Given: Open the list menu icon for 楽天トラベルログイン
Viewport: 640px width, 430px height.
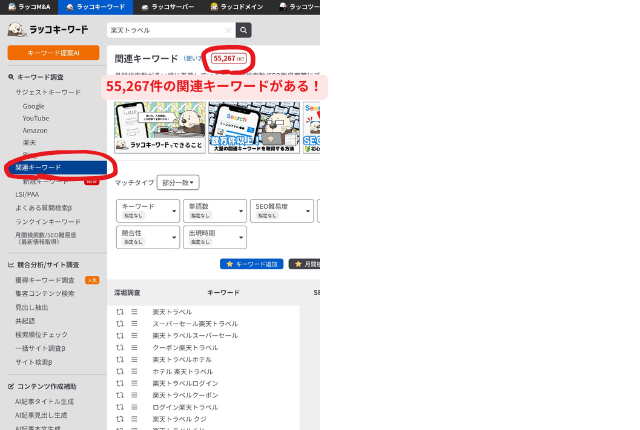Looking at the screenshot, I should coord(134,384).
